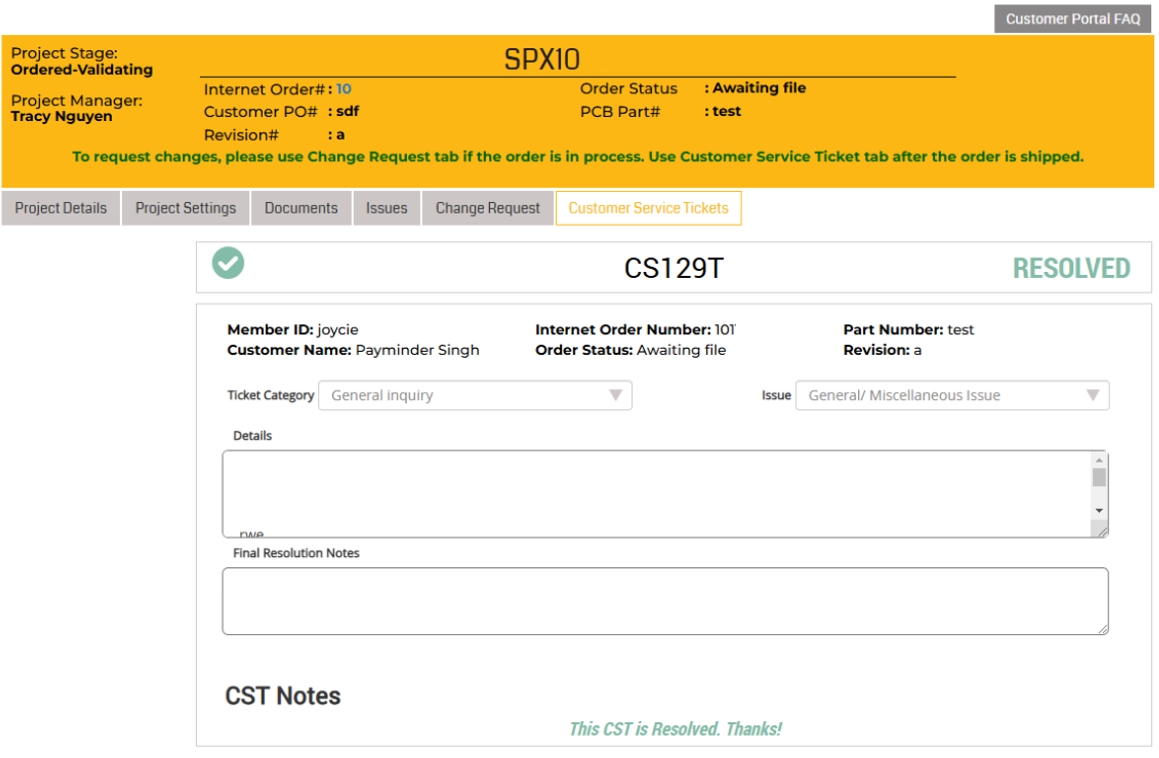1159x758 pixels.
Task: Focus the Final Resolution Notes field
Action: 665,601
